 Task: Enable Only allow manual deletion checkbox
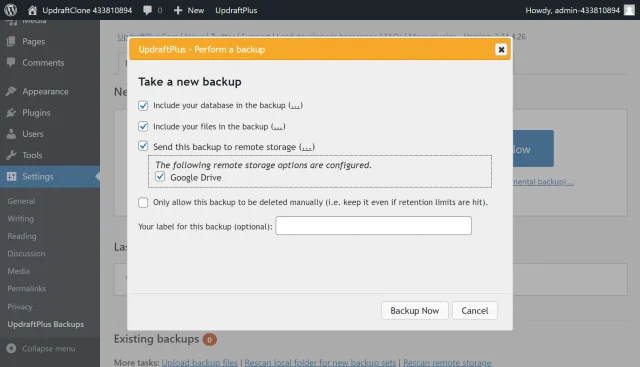tap(143, 202)
